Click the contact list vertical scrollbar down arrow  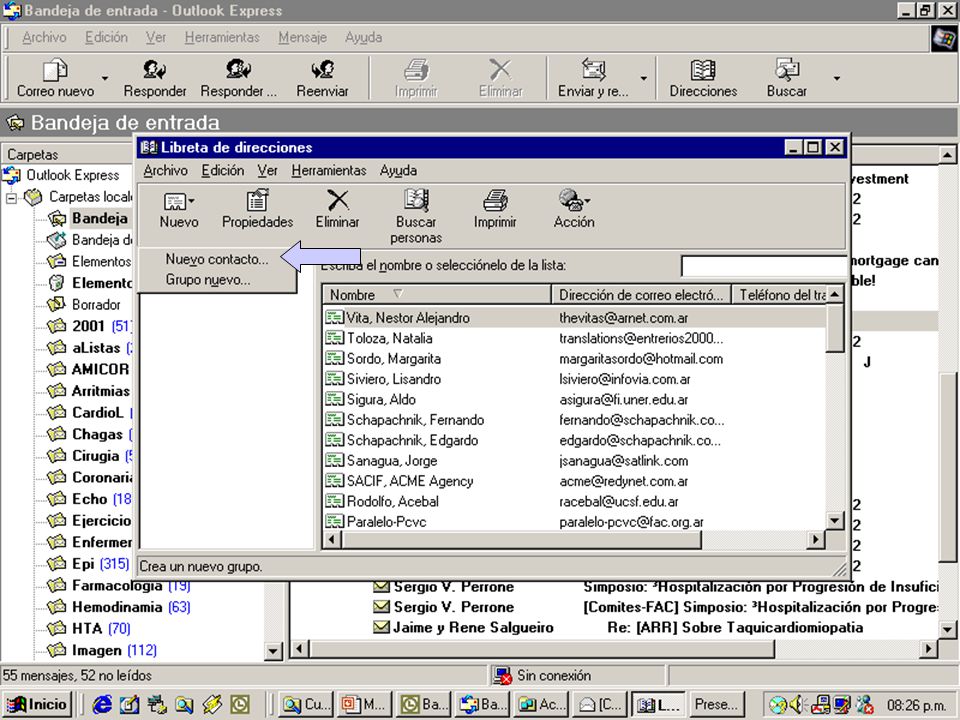834,521
